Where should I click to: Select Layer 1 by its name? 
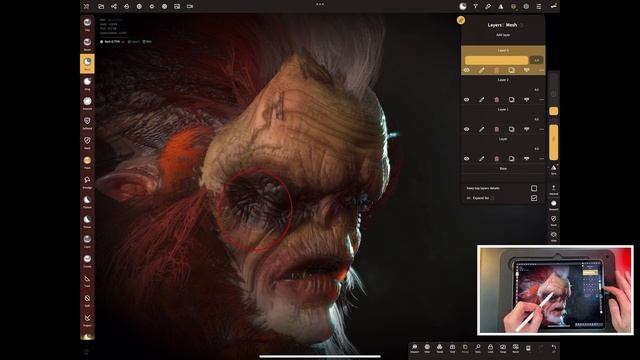503,109
